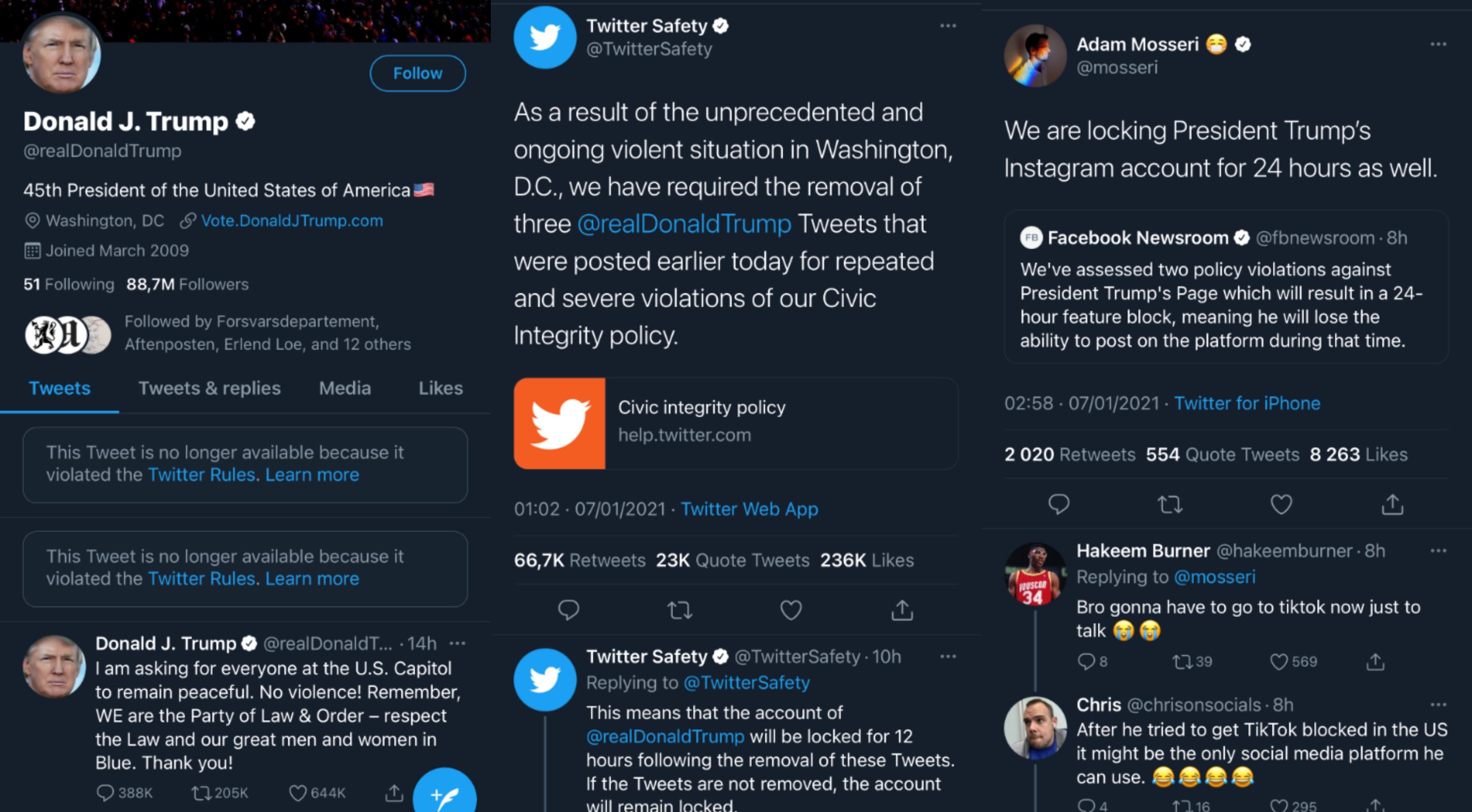
Task: Share Adam Mosseri's Instagram lock tweet
Action: pyautogui.click(x=1392, y=504)
